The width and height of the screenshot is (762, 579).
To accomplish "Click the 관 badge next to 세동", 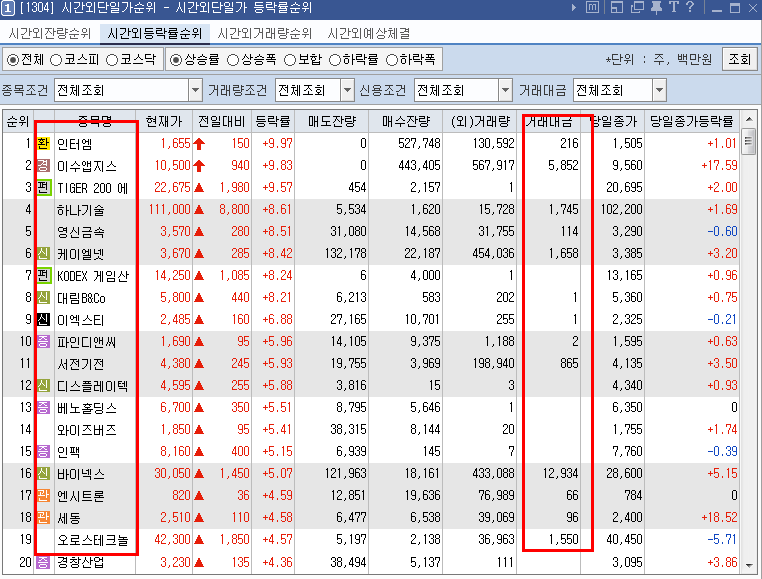I will [x=43, y=517].
